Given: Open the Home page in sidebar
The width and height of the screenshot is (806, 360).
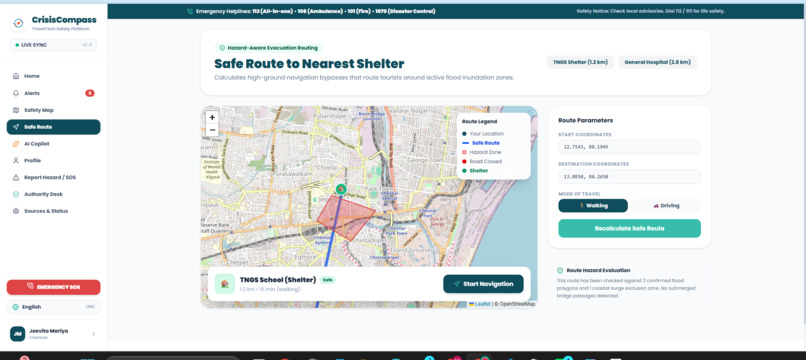Looking at the screenshot, I should [53, 76].
